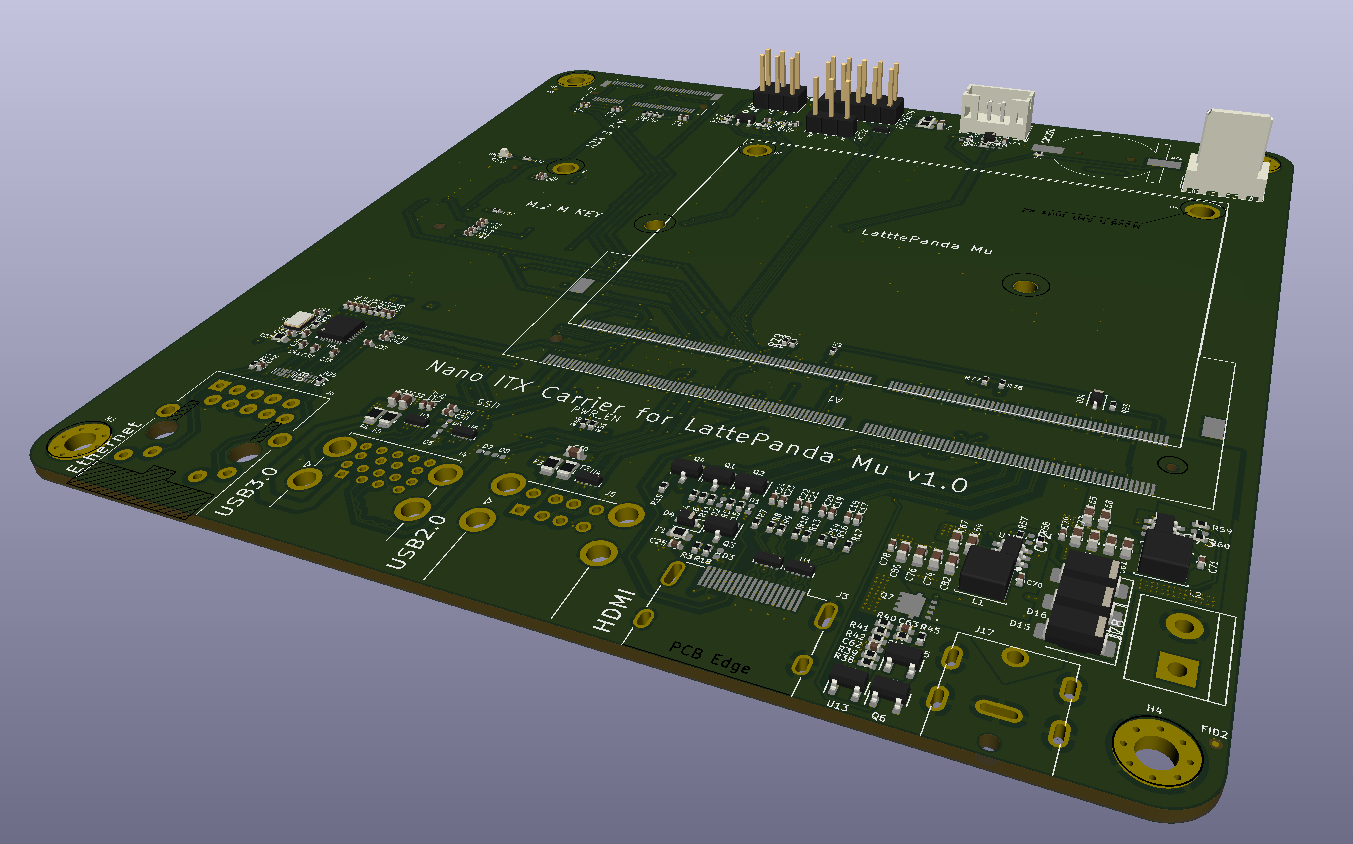This screenshot has width=1353, height=844.
Task: Click the 'LattePanda Mu' module outline label
Action: point(926,241)
